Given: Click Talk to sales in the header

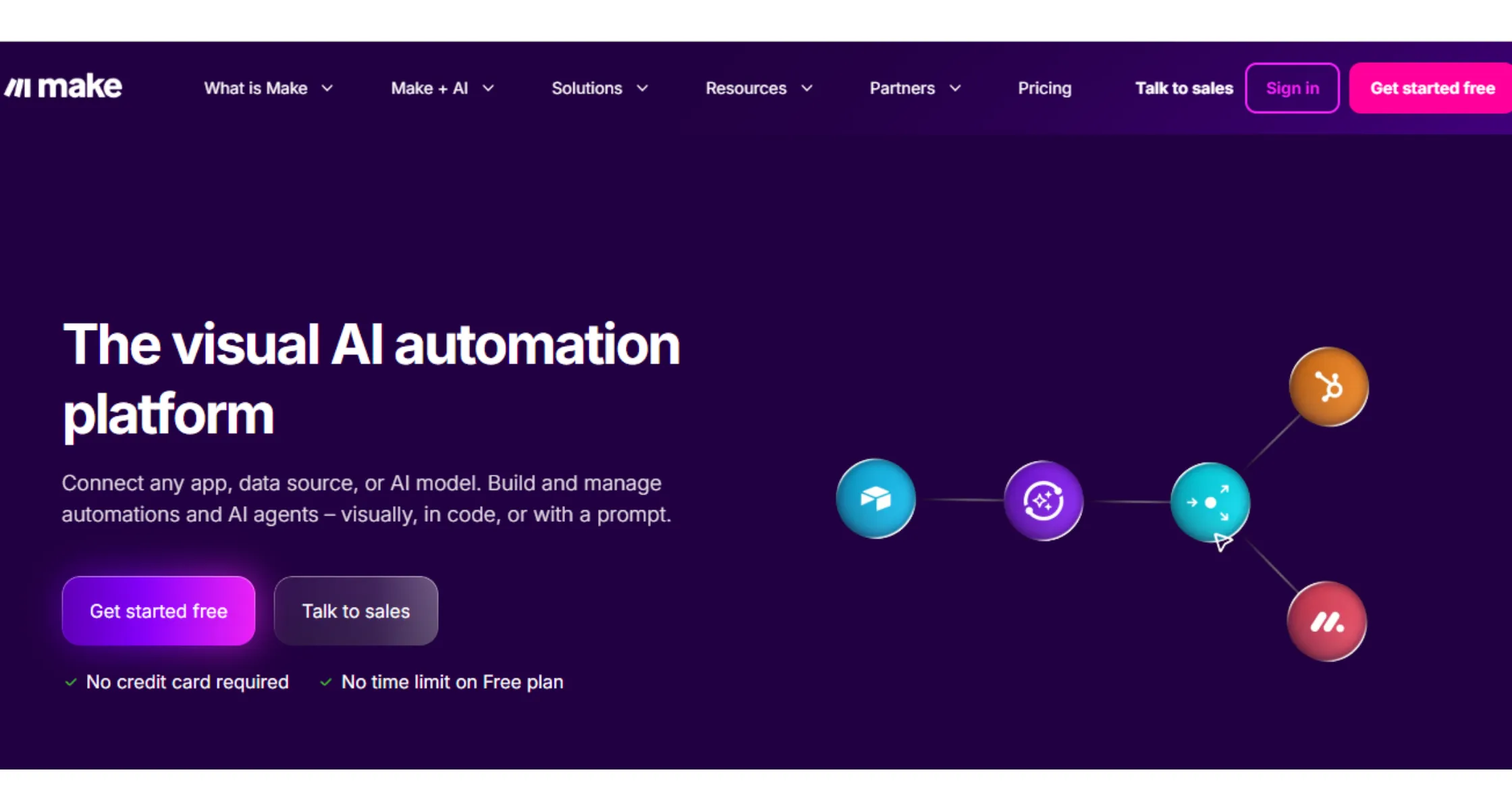Looking at the screenshot, I should point(1184,88).
